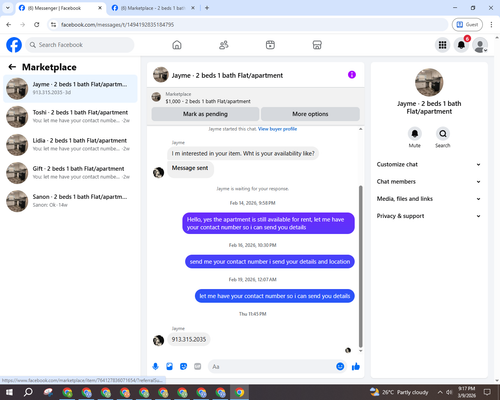Close the Marketplace browser tab
Image resolution: width=500 pixels, height=400 pixels.
click(193, 8)
